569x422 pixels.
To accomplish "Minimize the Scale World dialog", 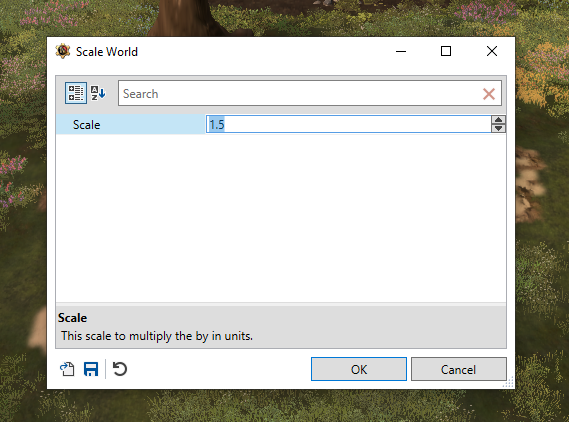I will 401,51.
